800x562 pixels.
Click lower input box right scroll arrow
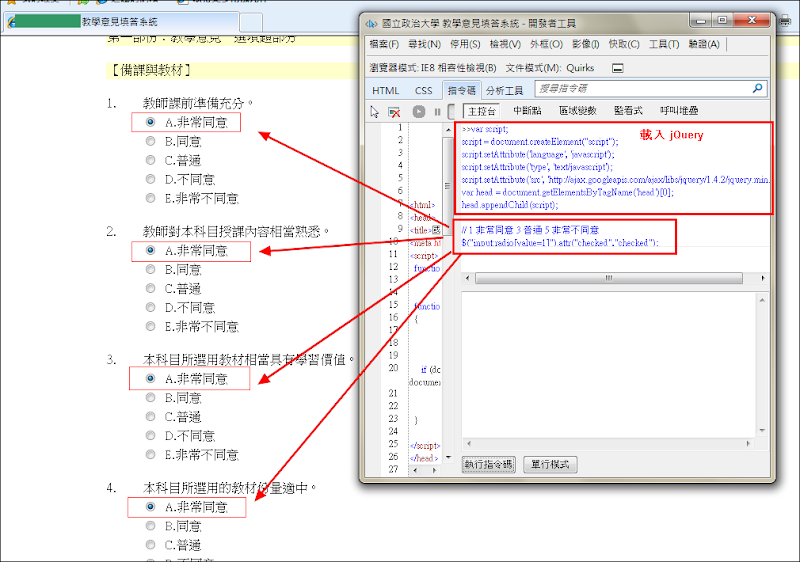[748, 444]
